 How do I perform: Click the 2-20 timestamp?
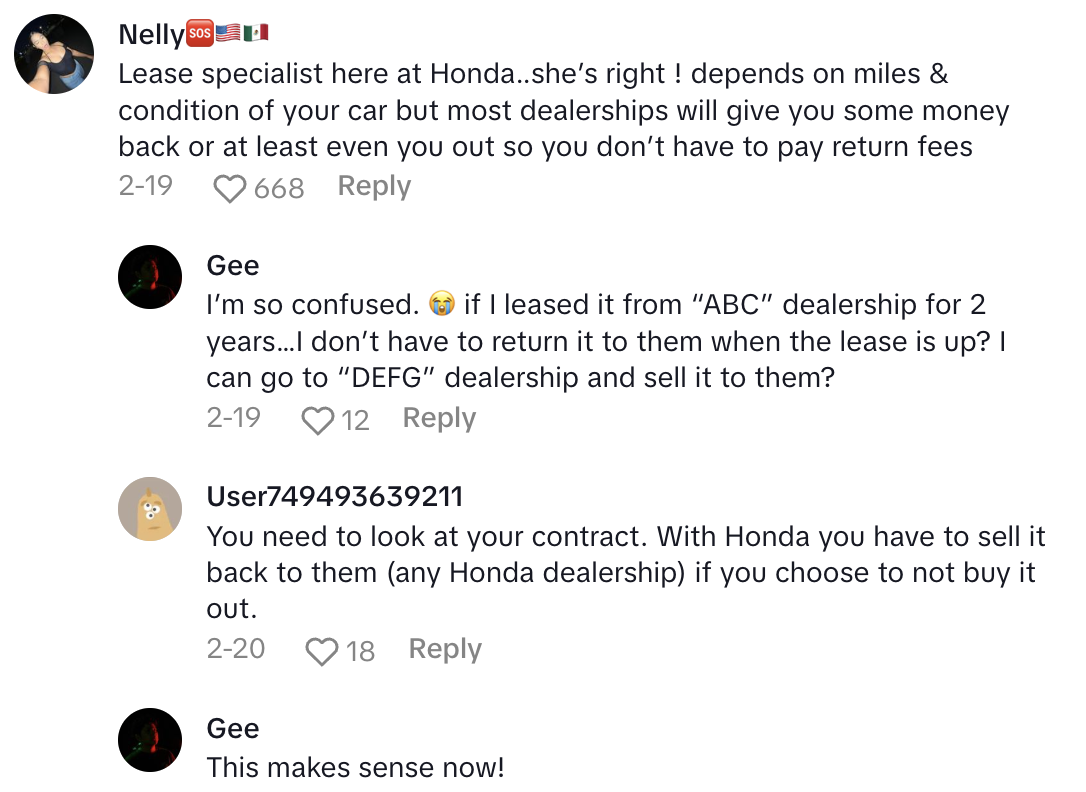(x=236, y=650)
